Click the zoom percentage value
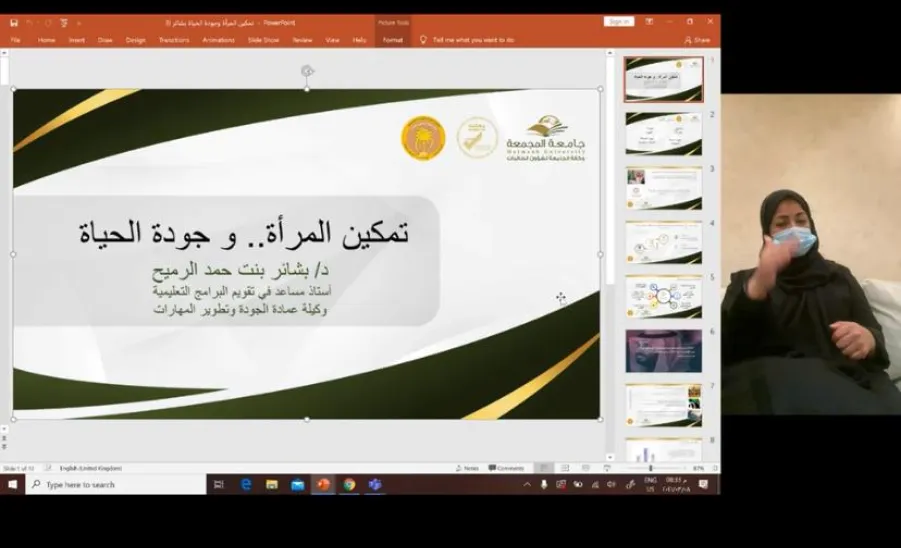The height and width of the screenshot is (548, 901). pos(698,468)
